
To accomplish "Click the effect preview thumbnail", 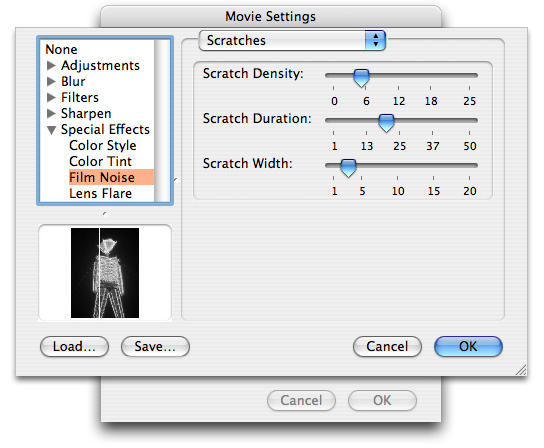I will coord(105,273).
